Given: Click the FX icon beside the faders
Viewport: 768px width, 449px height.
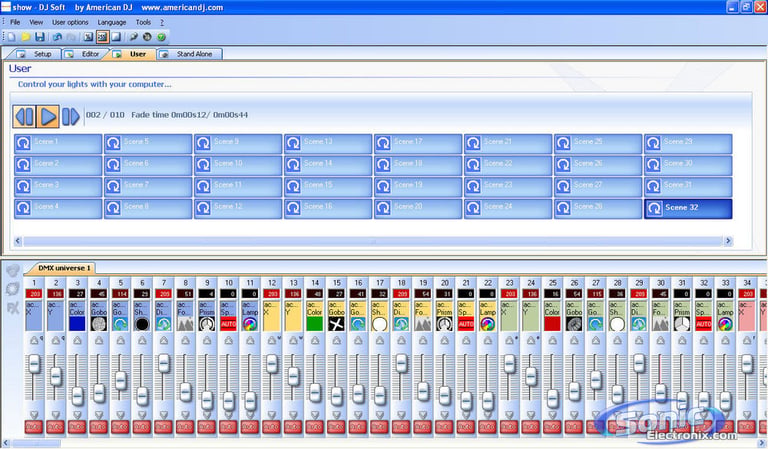Looking at the screenshot, I should coord(13,308).
